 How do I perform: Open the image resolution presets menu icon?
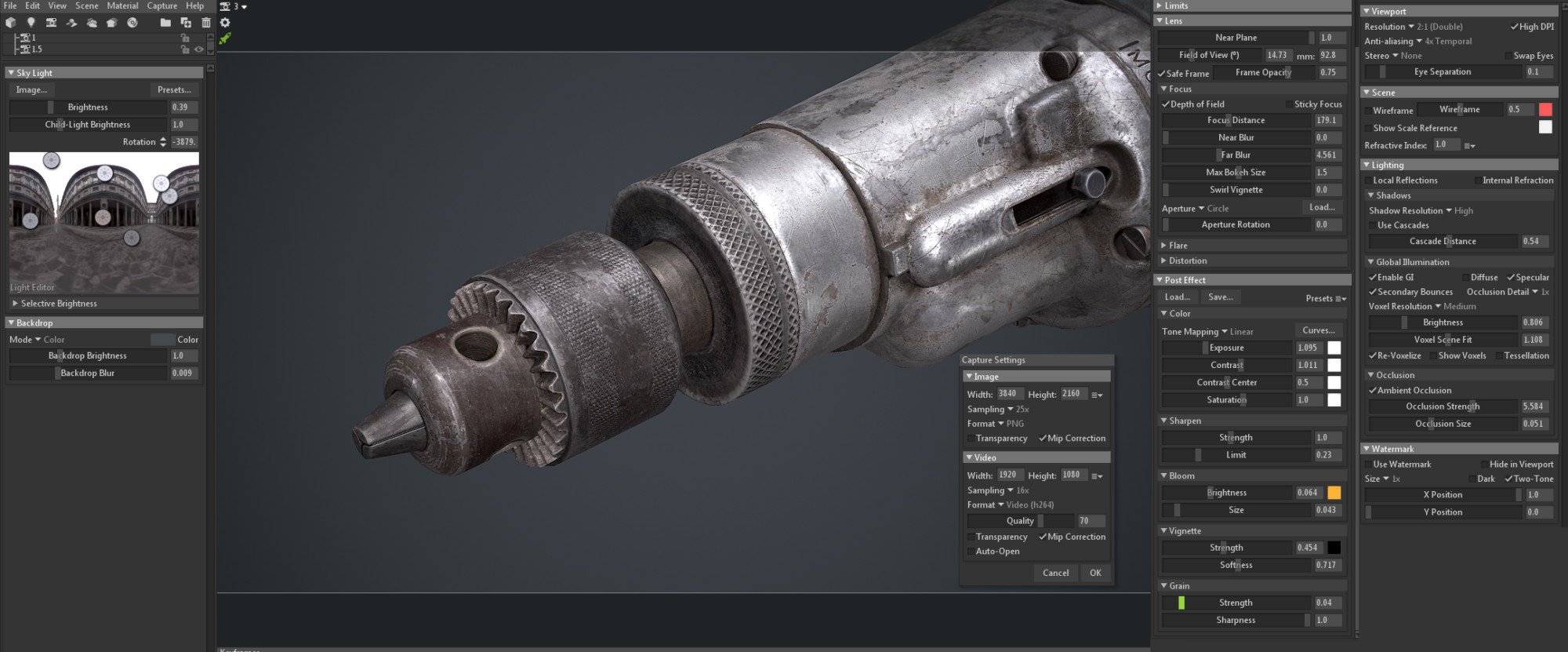coord(1097,395)
